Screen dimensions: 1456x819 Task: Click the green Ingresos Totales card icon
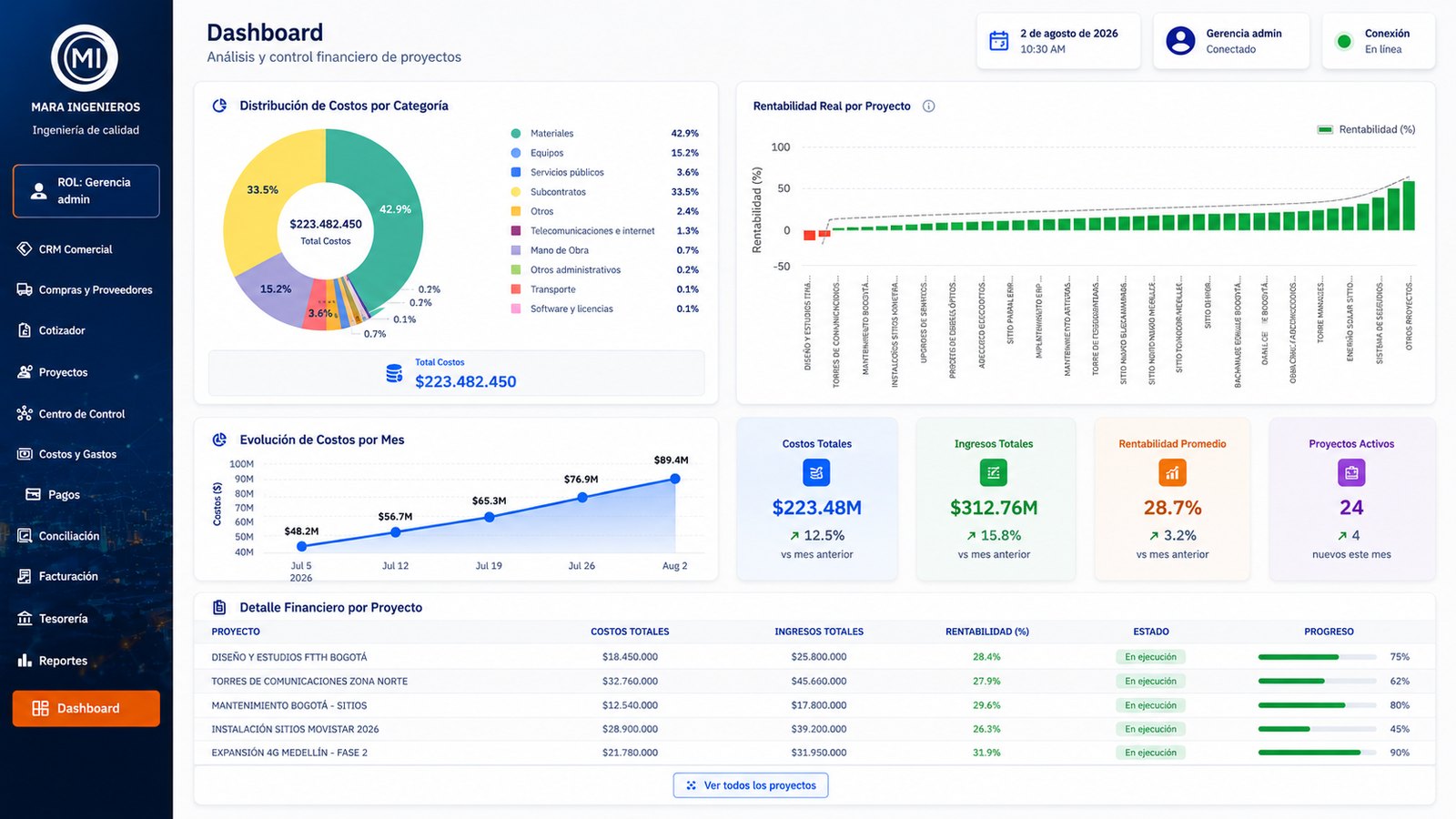(x=994, y=472)
